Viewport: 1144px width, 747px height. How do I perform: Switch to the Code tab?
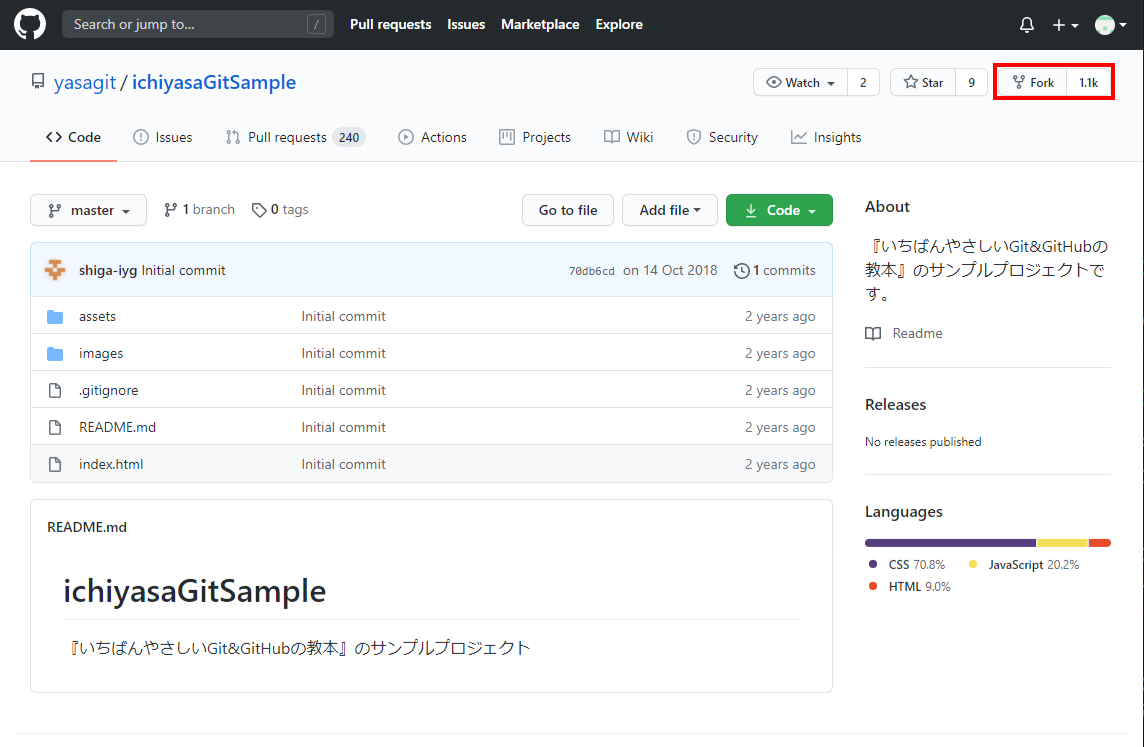click(x=73, y=137)
